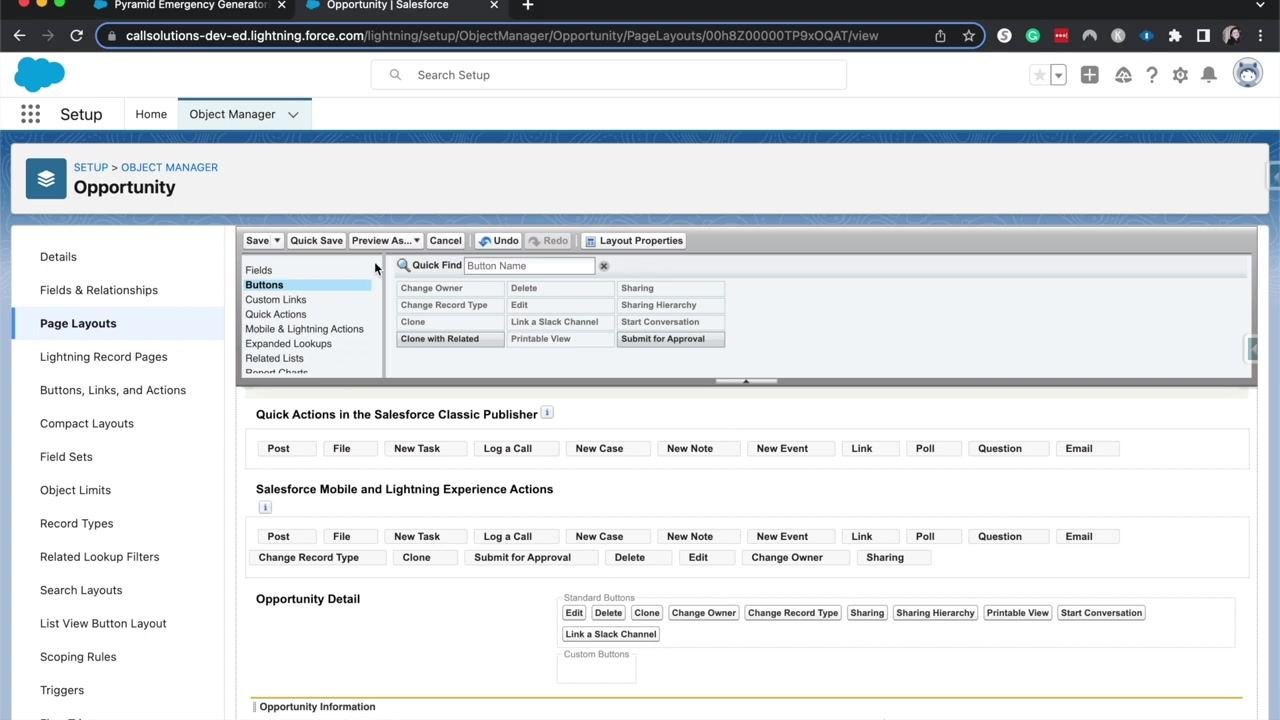Click the info icon under Mobile and Lightning Actions
Image resolution: width=1280 pixels, height=720 pixels.
(265, 507)
